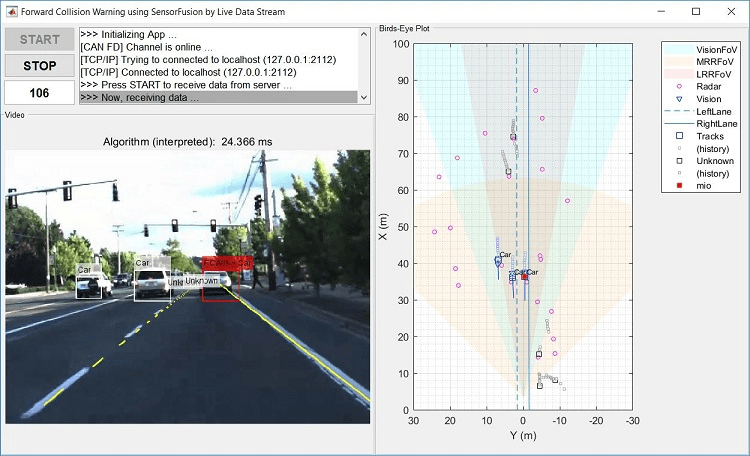This screenshot has height=456, width=750.
Task: Select log line 'Trying to connected to localhost'
Action: 219,60
